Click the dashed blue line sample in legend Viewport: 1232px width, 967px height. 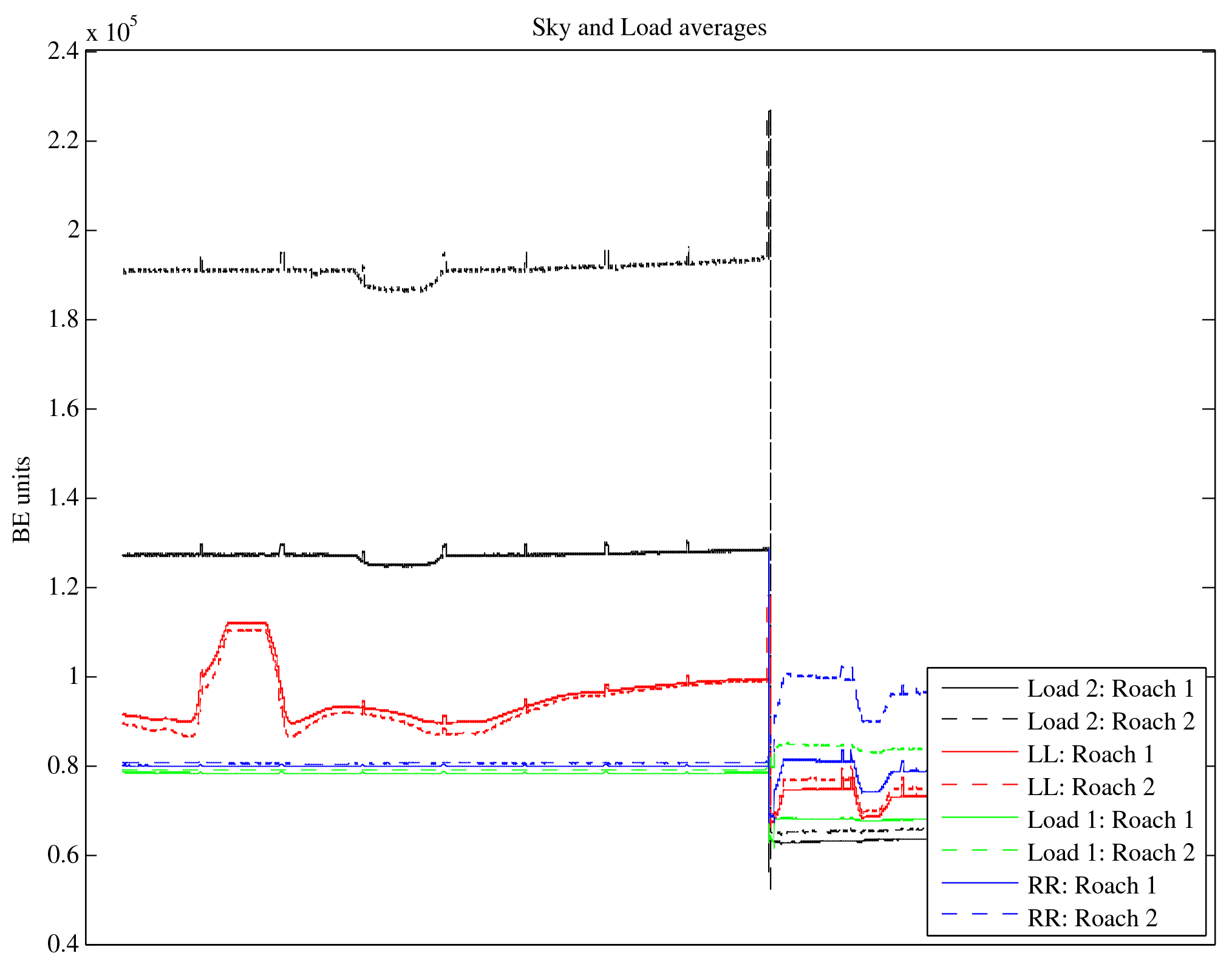point(979,914)
